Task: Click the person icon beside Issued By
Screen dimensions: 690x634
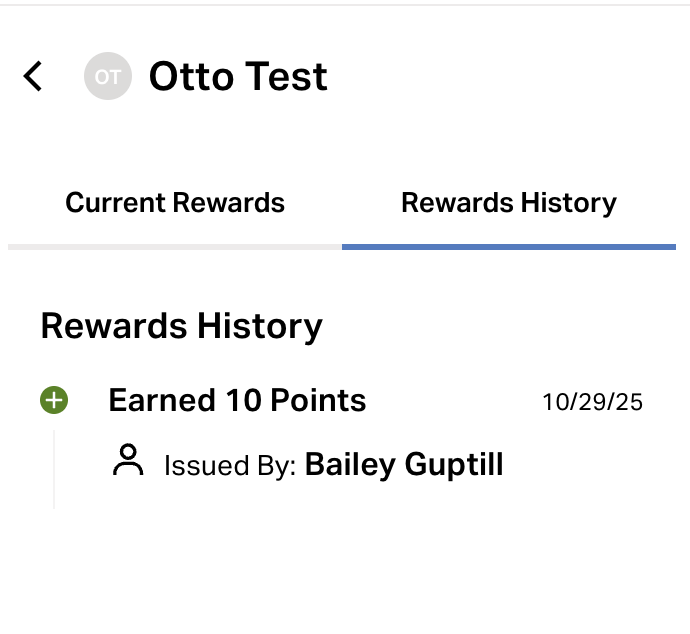Action: [x=128, y=462]
